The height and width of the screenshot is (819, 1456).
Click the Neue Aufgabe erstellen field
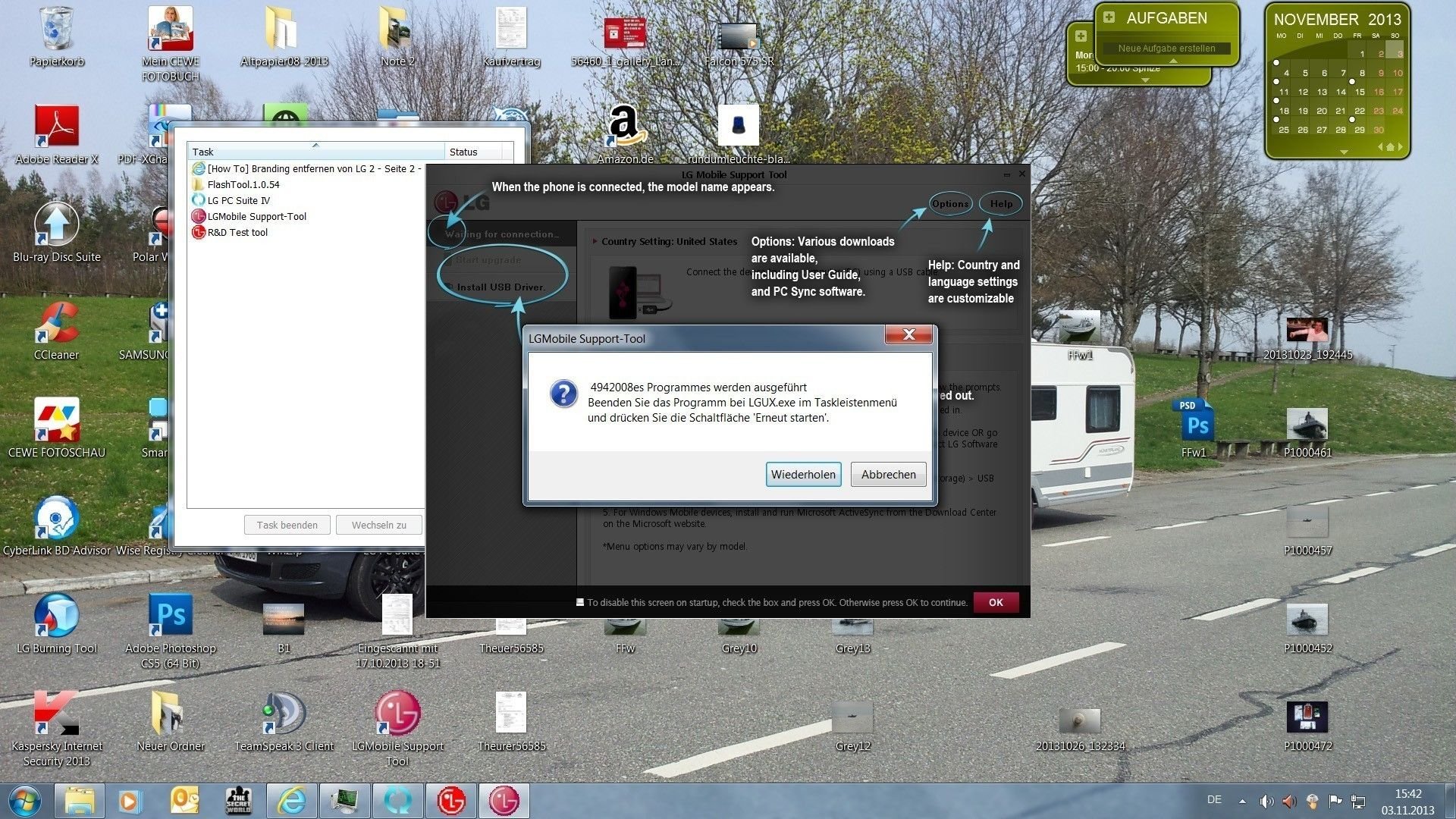pos(1166,48)
